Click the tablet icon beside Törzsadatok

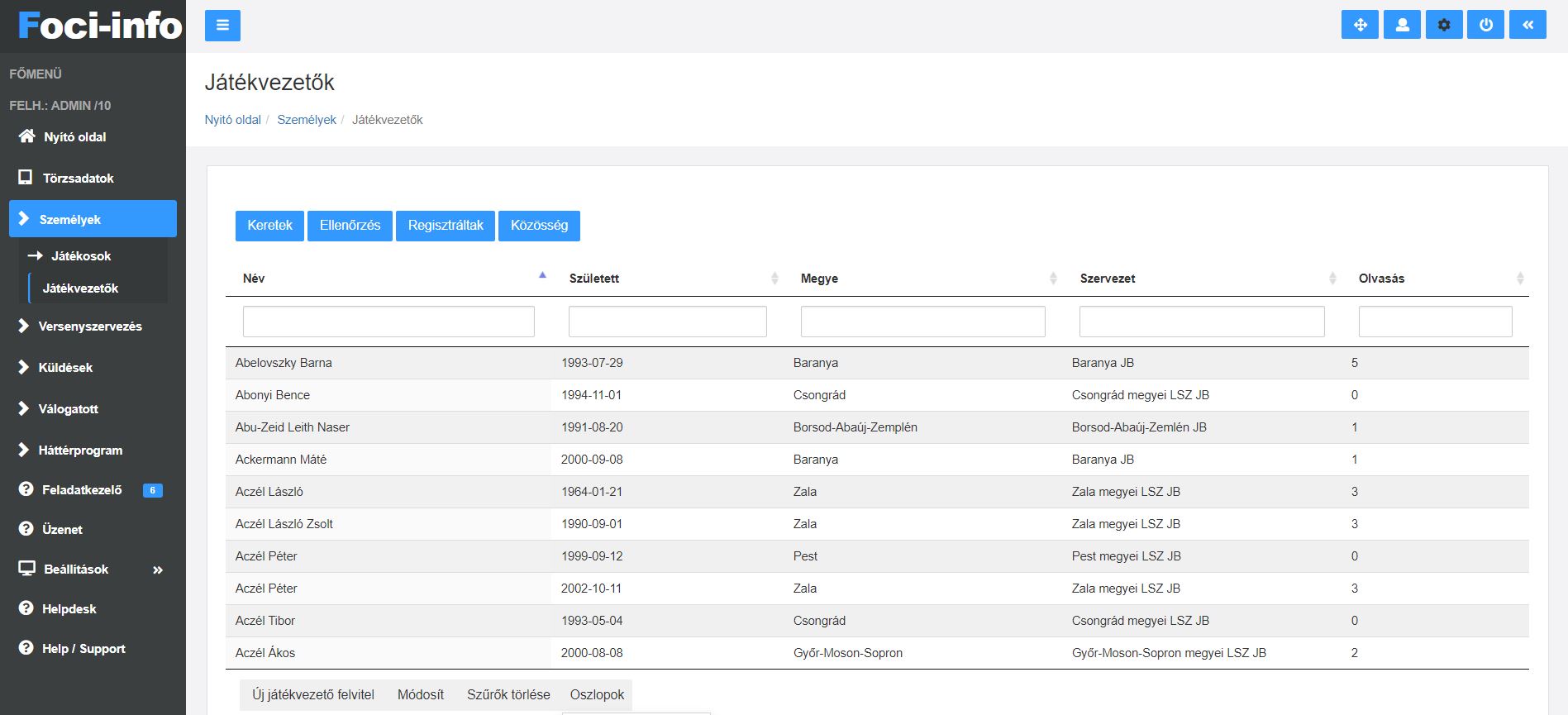click(26, 178)
